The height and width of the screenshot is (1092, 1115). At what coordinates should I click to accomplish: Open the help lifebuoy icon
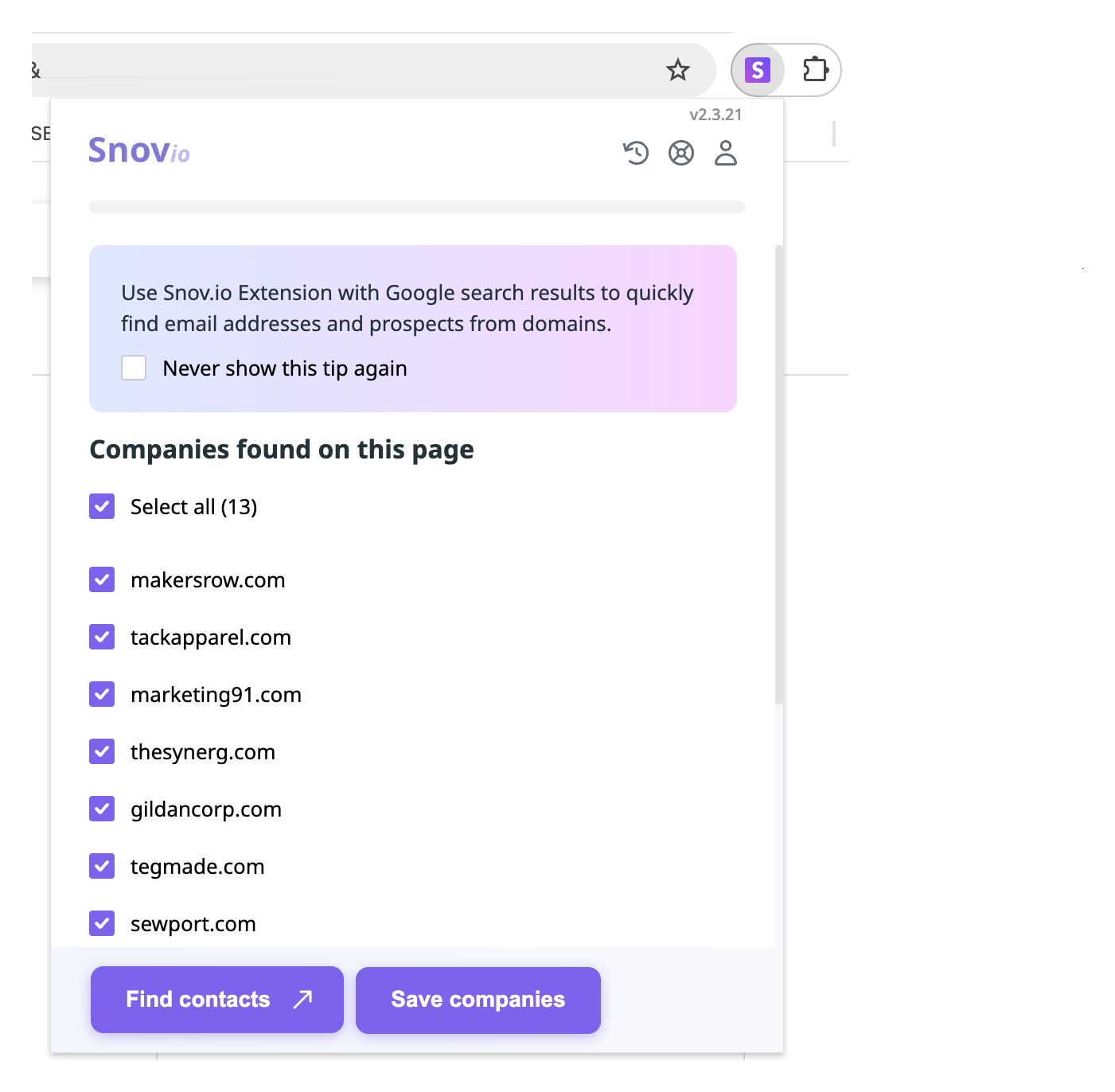click(x=681, y=152)
